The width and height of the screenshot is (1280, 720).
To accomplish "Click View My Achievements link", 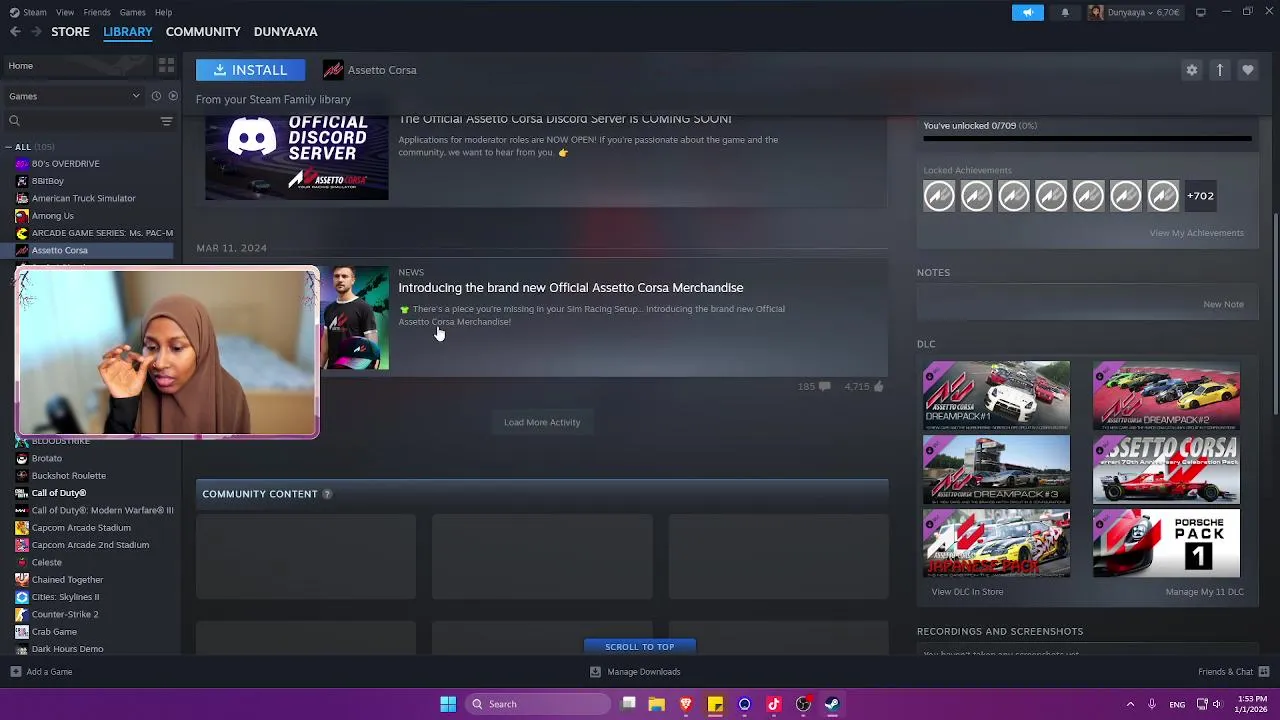I will (1196, 233).
